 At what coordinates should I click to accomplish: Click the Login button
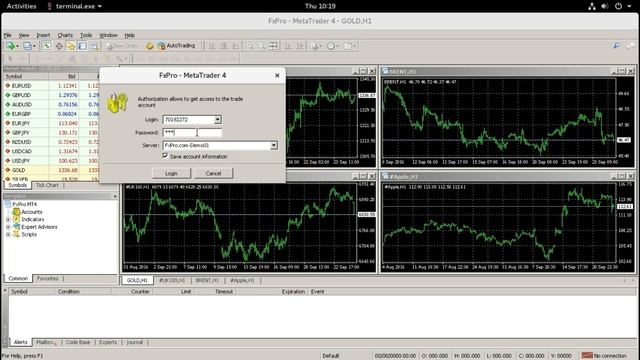click(171, 173)
